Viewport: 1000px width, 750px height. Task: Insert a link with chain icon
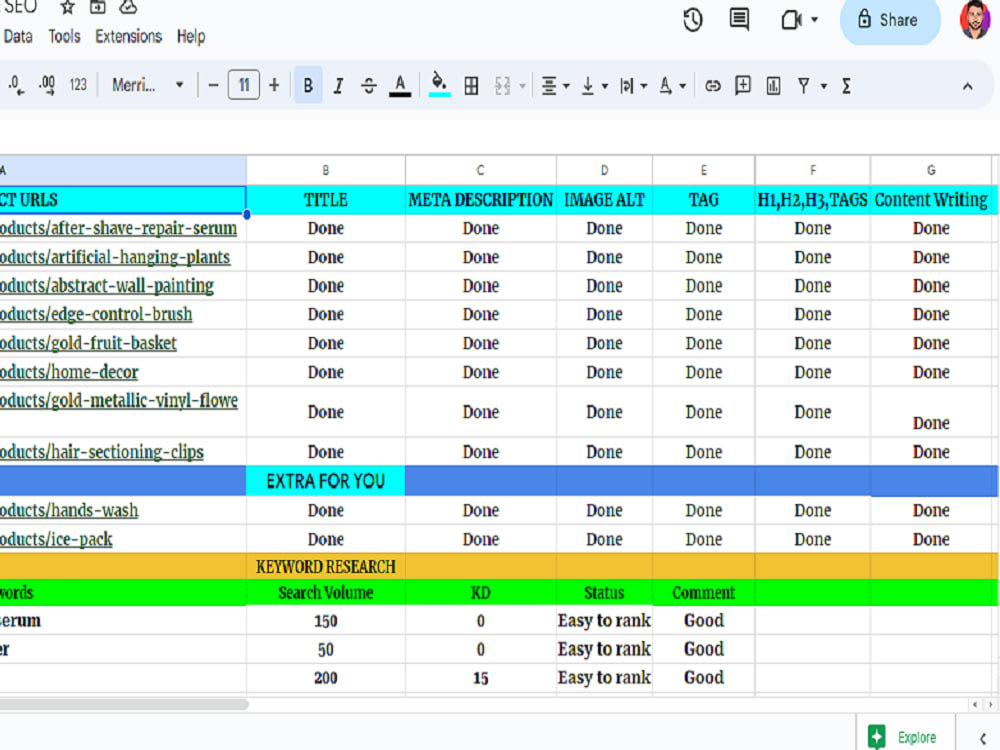click(712, 85)
